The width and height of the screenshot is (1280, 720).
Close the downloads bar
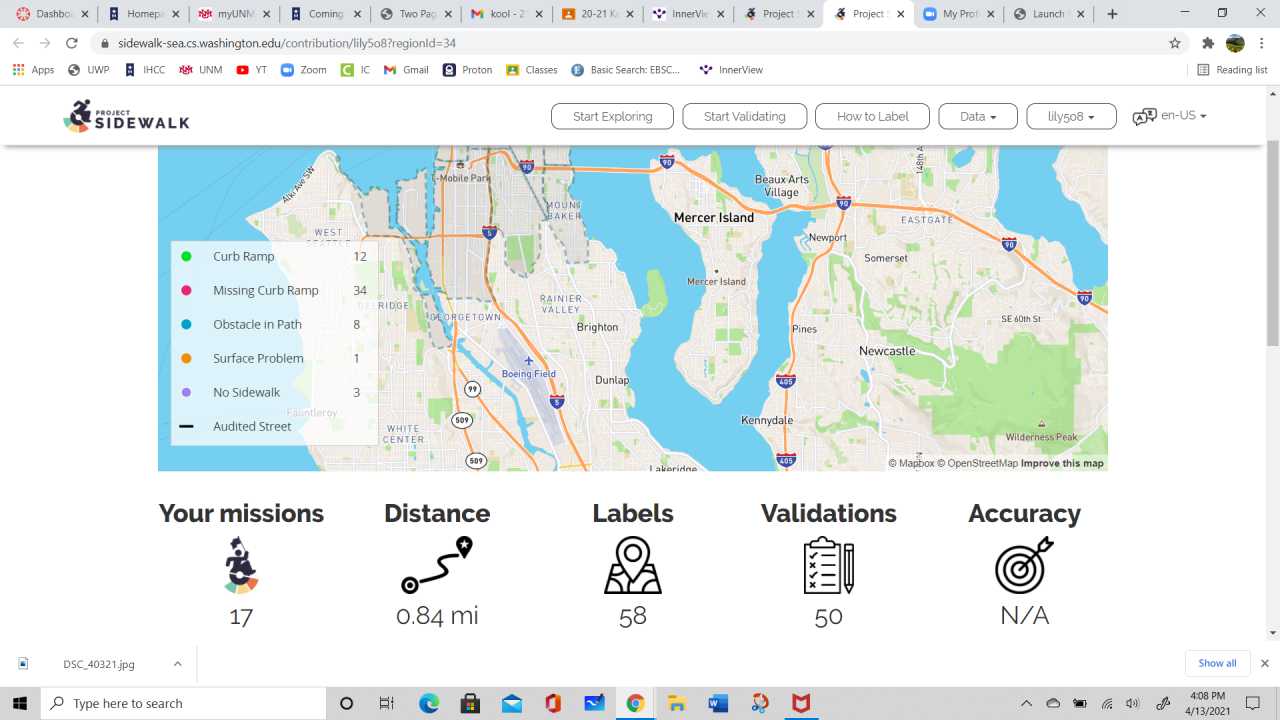[x=1264, y=663]
